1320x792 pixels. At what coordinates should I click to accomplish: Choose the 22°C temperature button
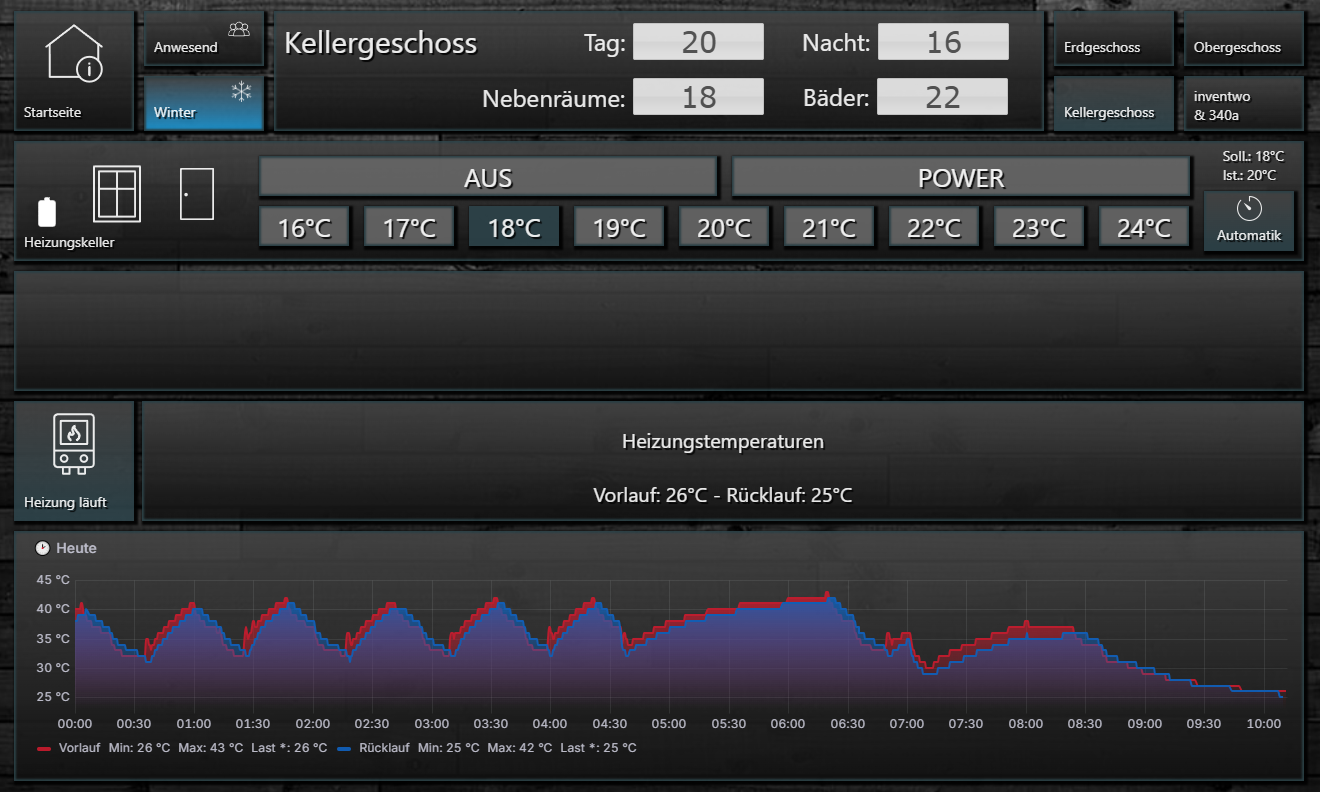click(934, 228)
